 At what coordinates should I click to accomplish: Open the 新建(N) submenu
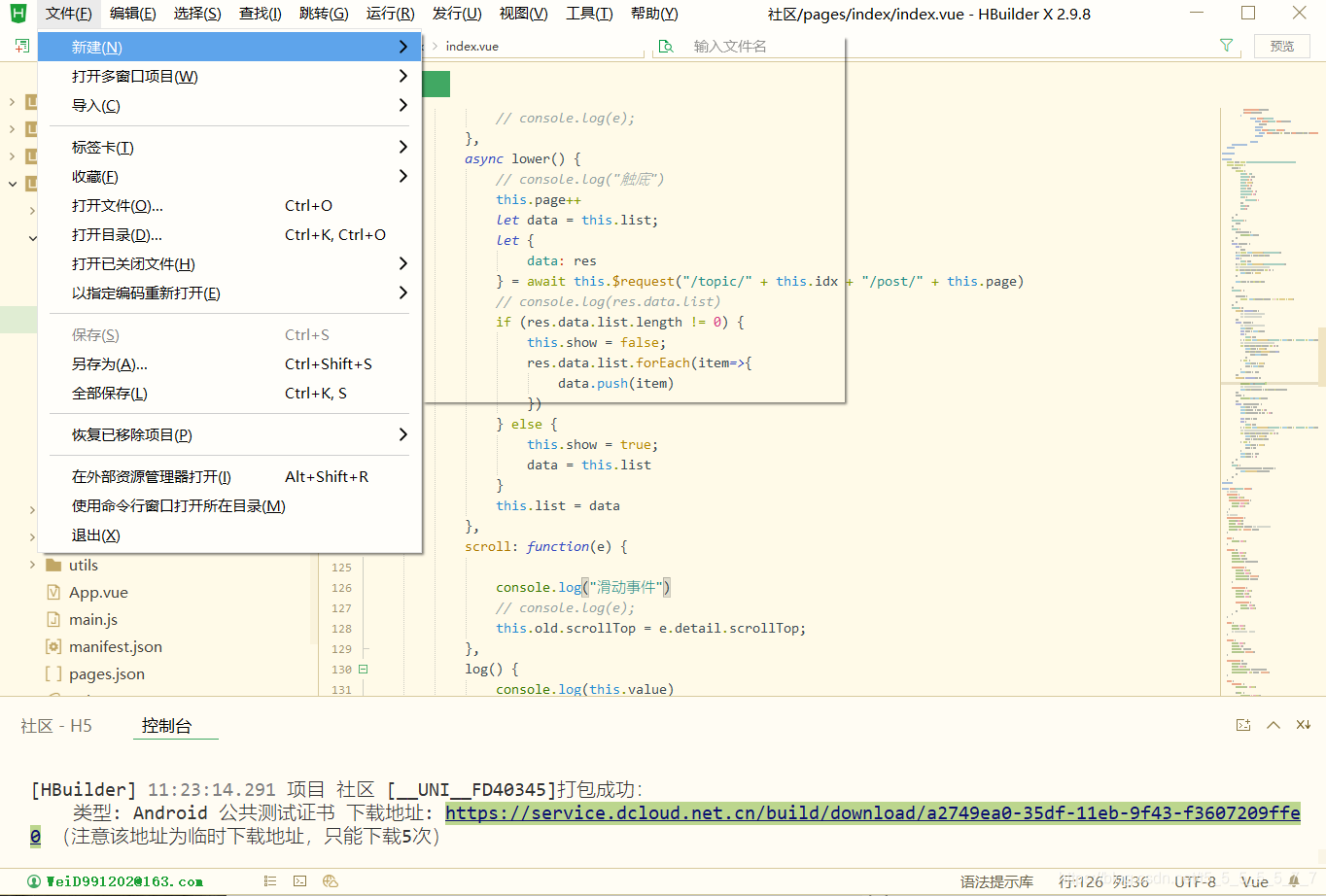click(229, 47)
